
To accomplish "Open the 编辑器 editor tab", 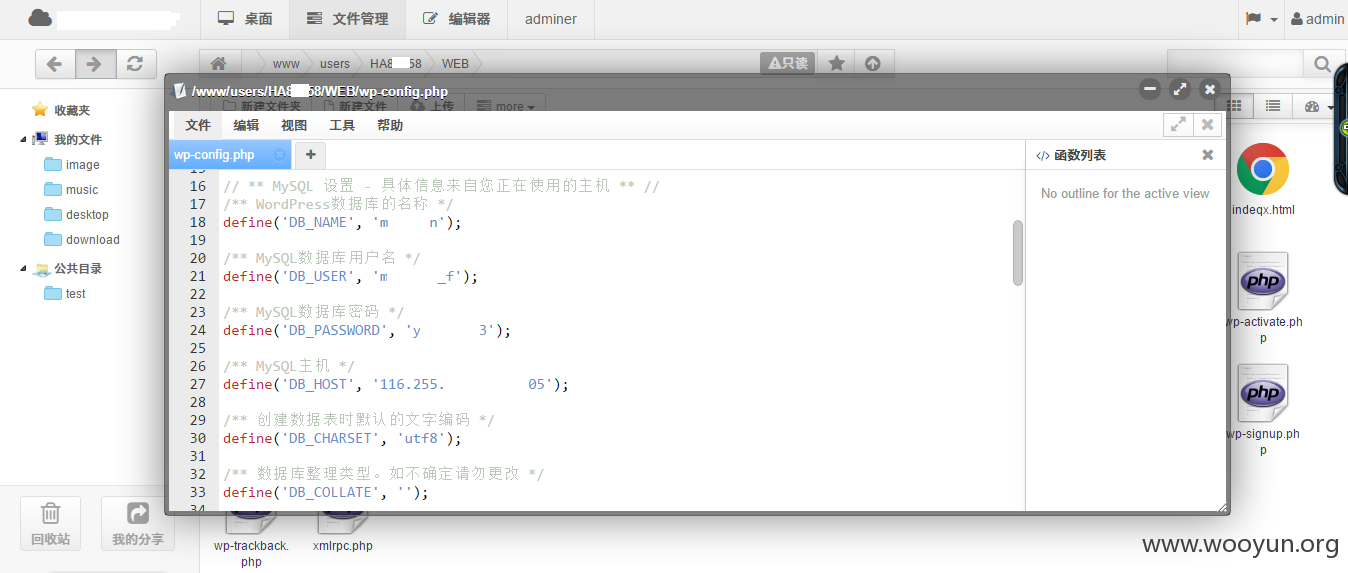I will pyautogui.click(x=456, y=19).
